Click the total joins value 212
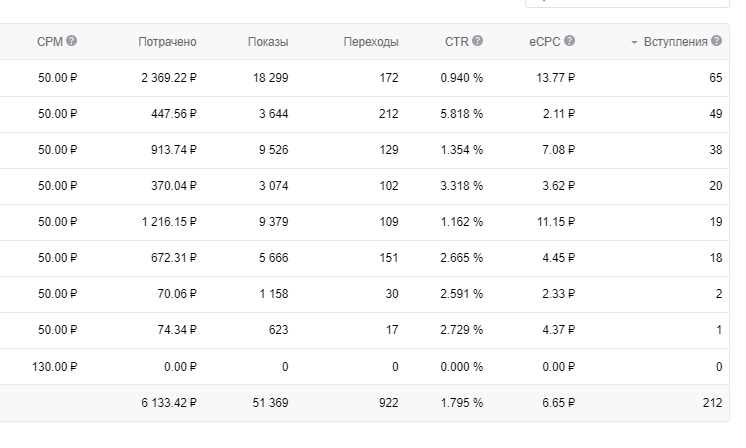 pos(711,403)
